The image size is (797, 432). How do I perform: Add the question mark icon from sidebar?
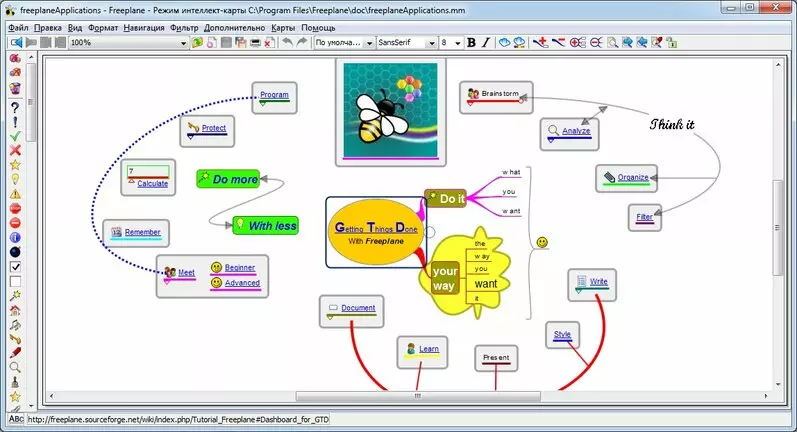click(x=15, y=107)
